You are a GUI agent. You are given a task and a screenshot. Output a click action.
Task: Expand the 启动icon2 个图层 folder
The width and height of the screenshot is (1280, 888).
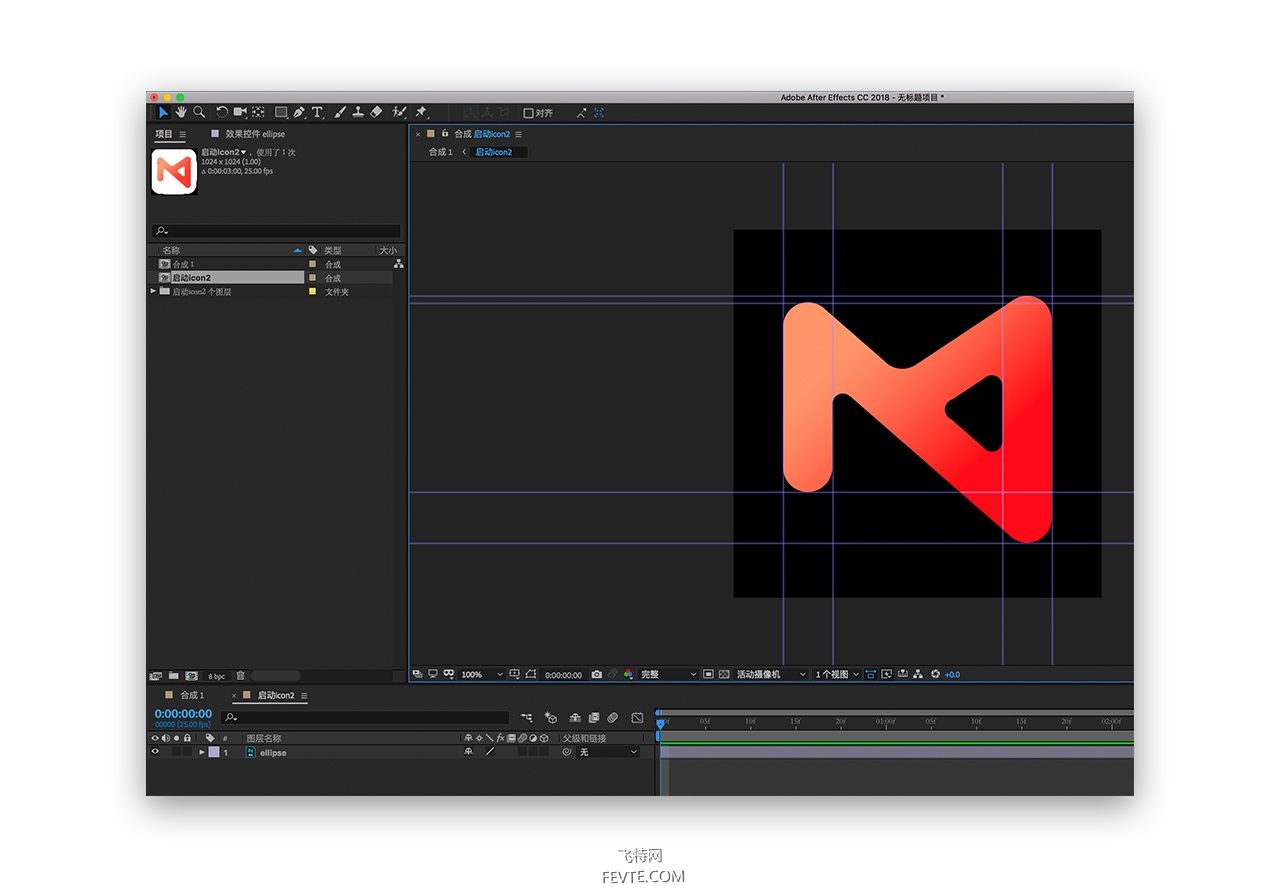click(154, 291)
